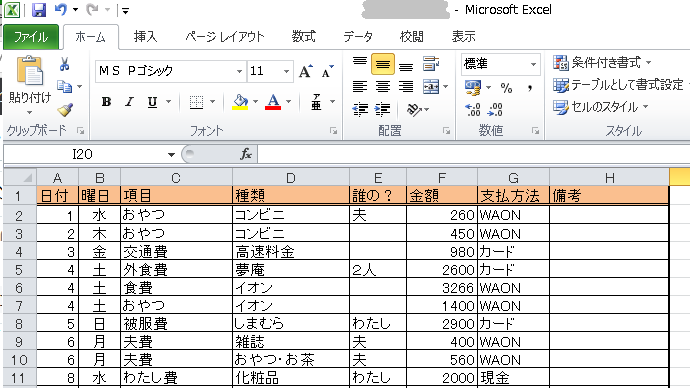690x388 pixels.
Task: Expand underline style dropdown arrow
Action: [x=168, y=102]
